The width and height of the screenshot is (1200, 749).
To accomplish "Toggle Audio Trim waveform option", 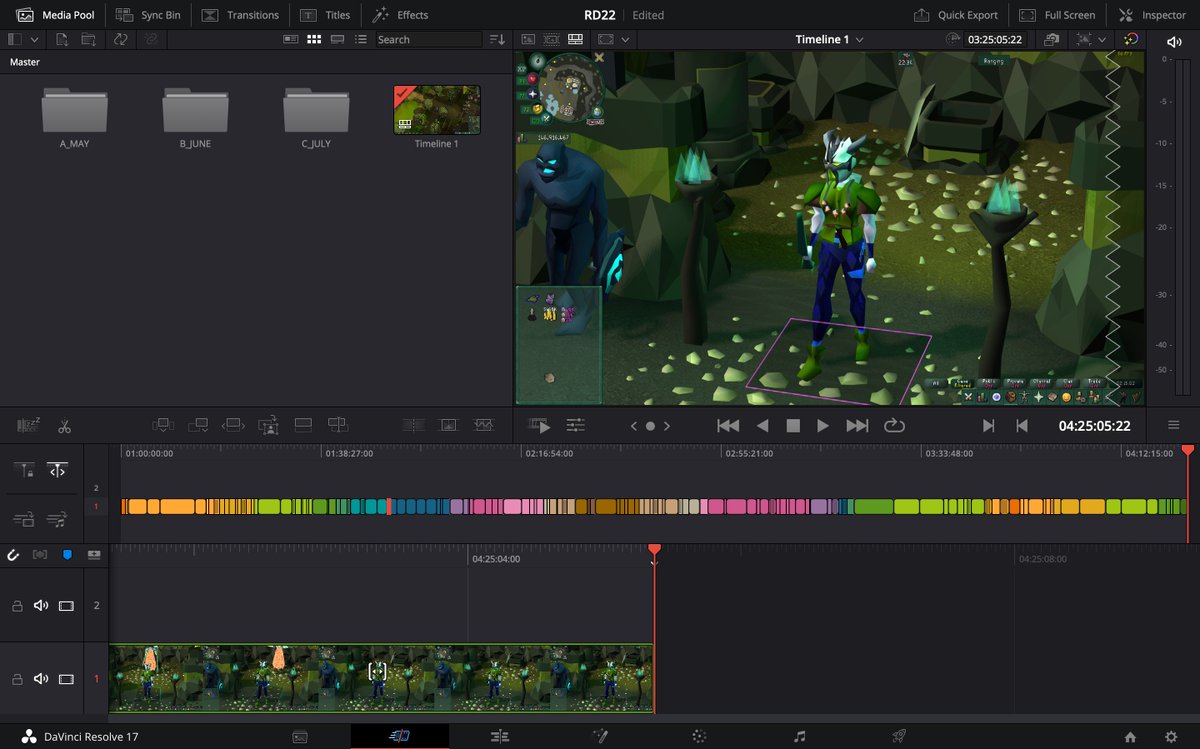I will (x=41, y=553).
